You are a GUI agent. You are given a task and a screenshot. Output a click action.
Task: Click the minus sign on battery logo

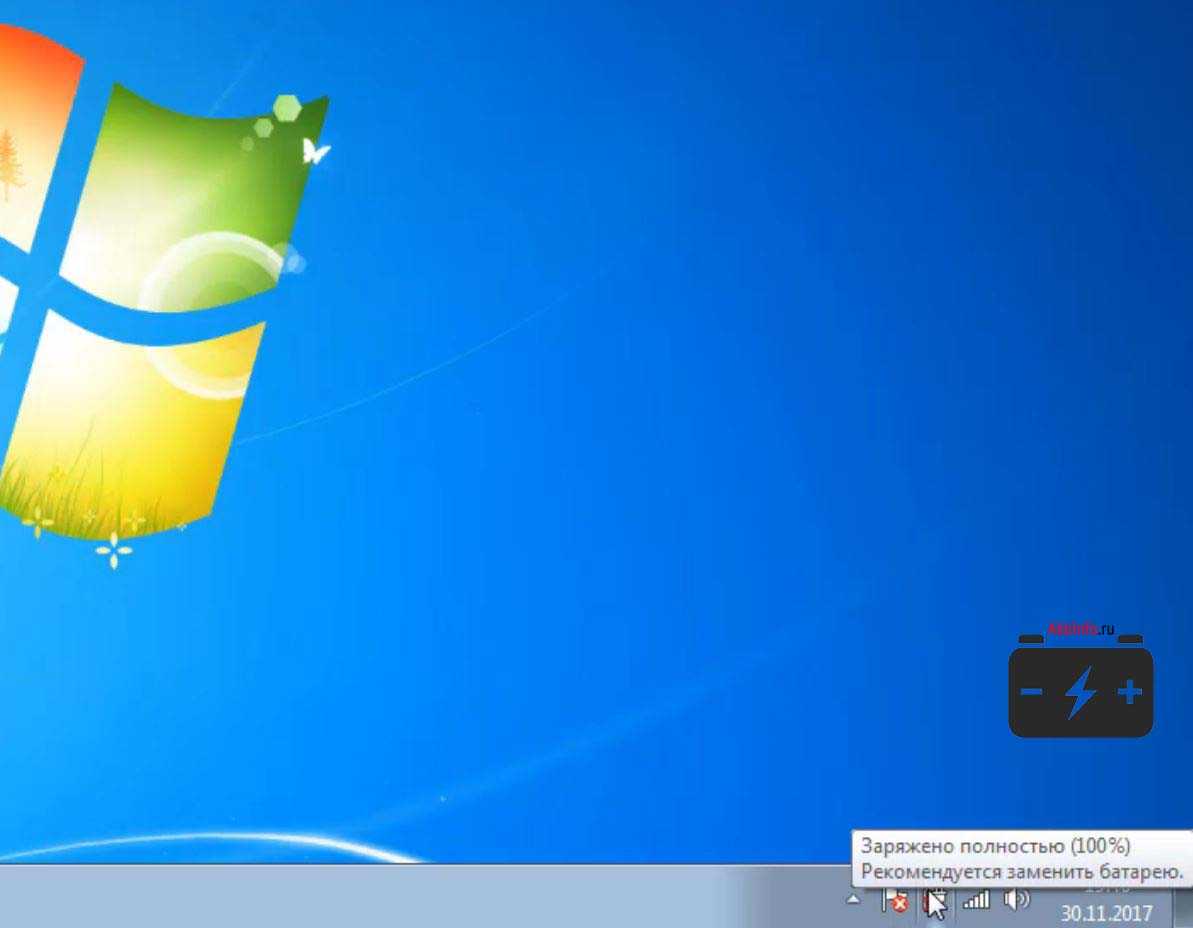pos(1031,692)
